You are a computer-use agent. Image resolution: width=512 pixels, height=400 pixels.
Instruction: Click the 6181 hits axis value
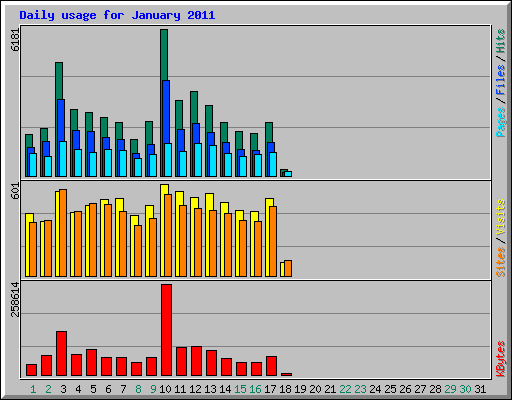(15, 40)
